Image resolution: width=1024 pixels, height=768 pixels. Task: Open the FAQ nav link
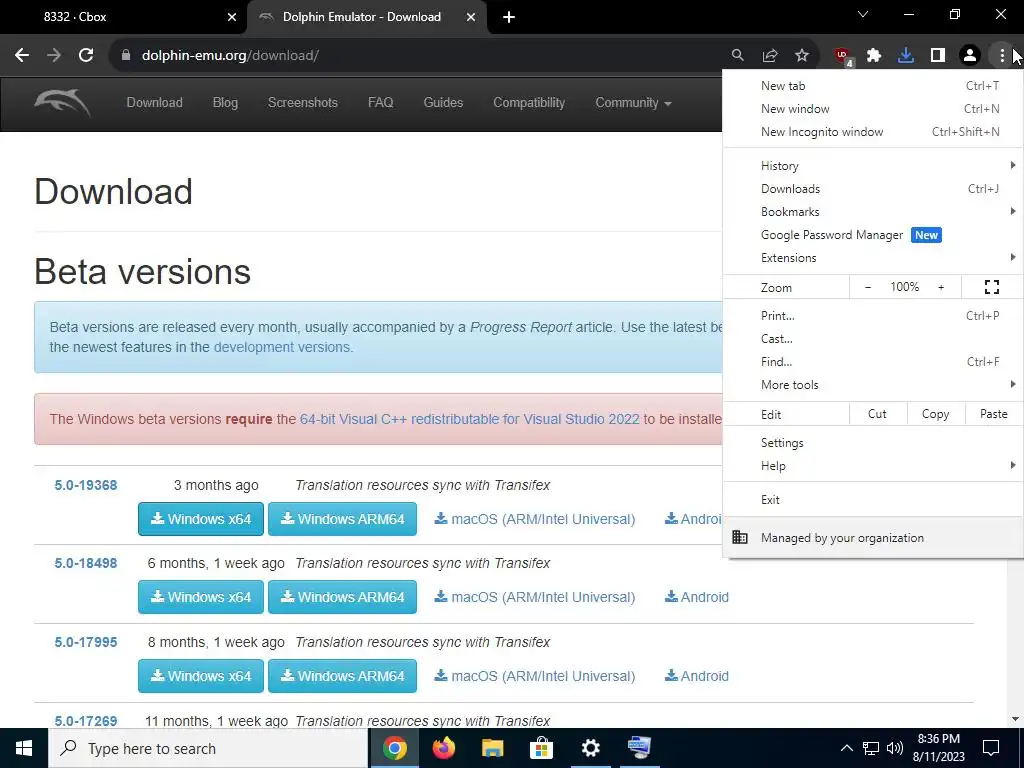coord(380,103)
